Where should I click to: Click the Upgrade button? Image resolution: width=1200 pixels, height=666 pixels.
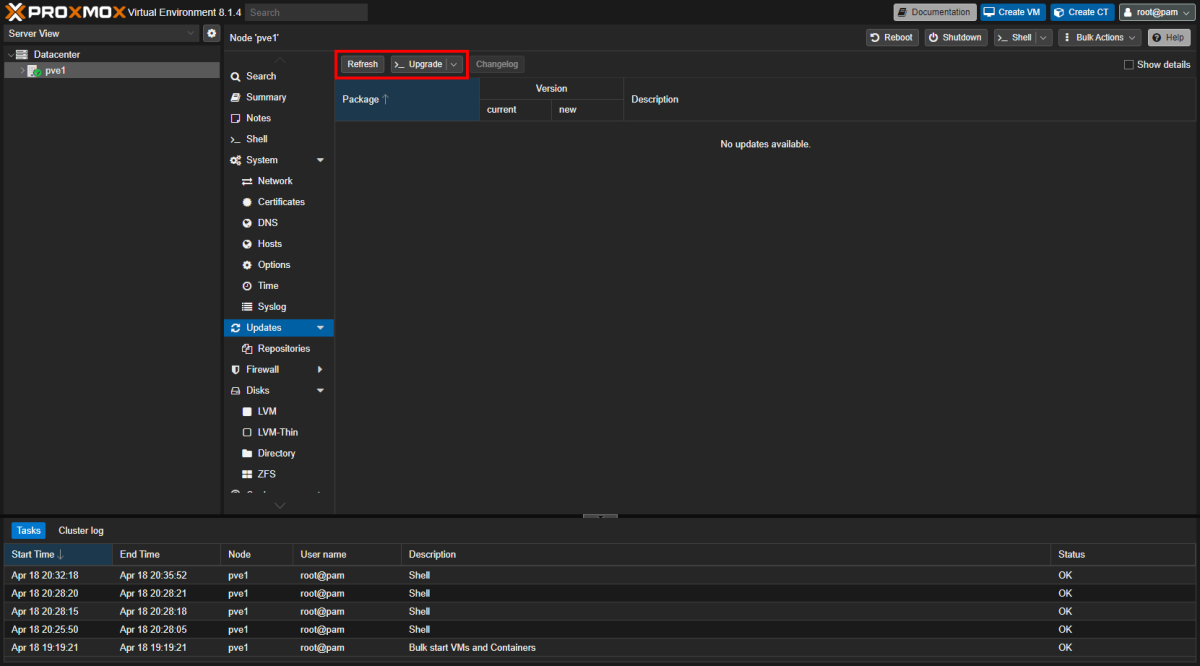pos(418,64)
